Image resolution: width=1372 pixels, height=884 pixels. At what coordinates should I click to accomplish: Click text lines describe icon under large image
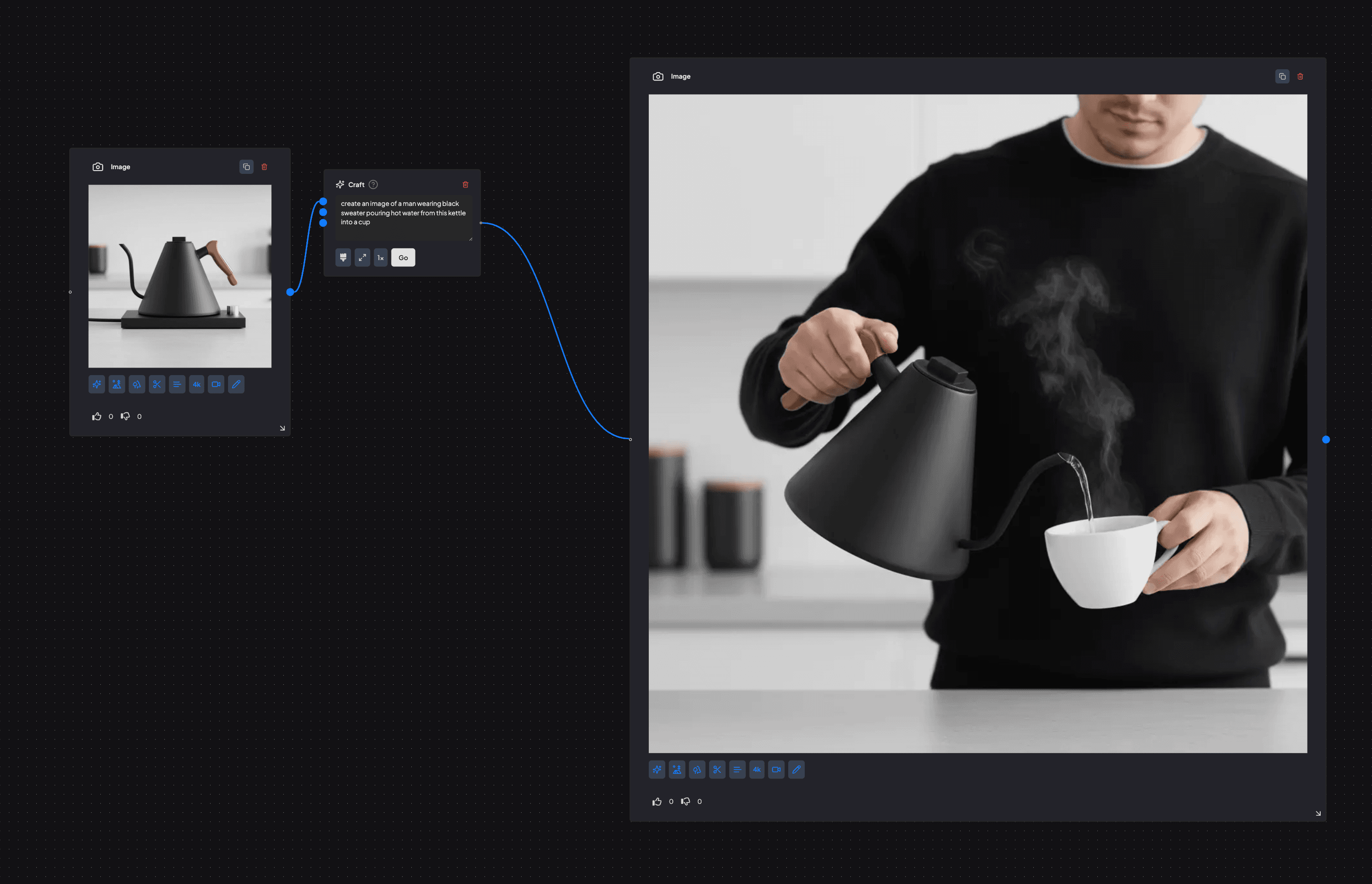737,770
